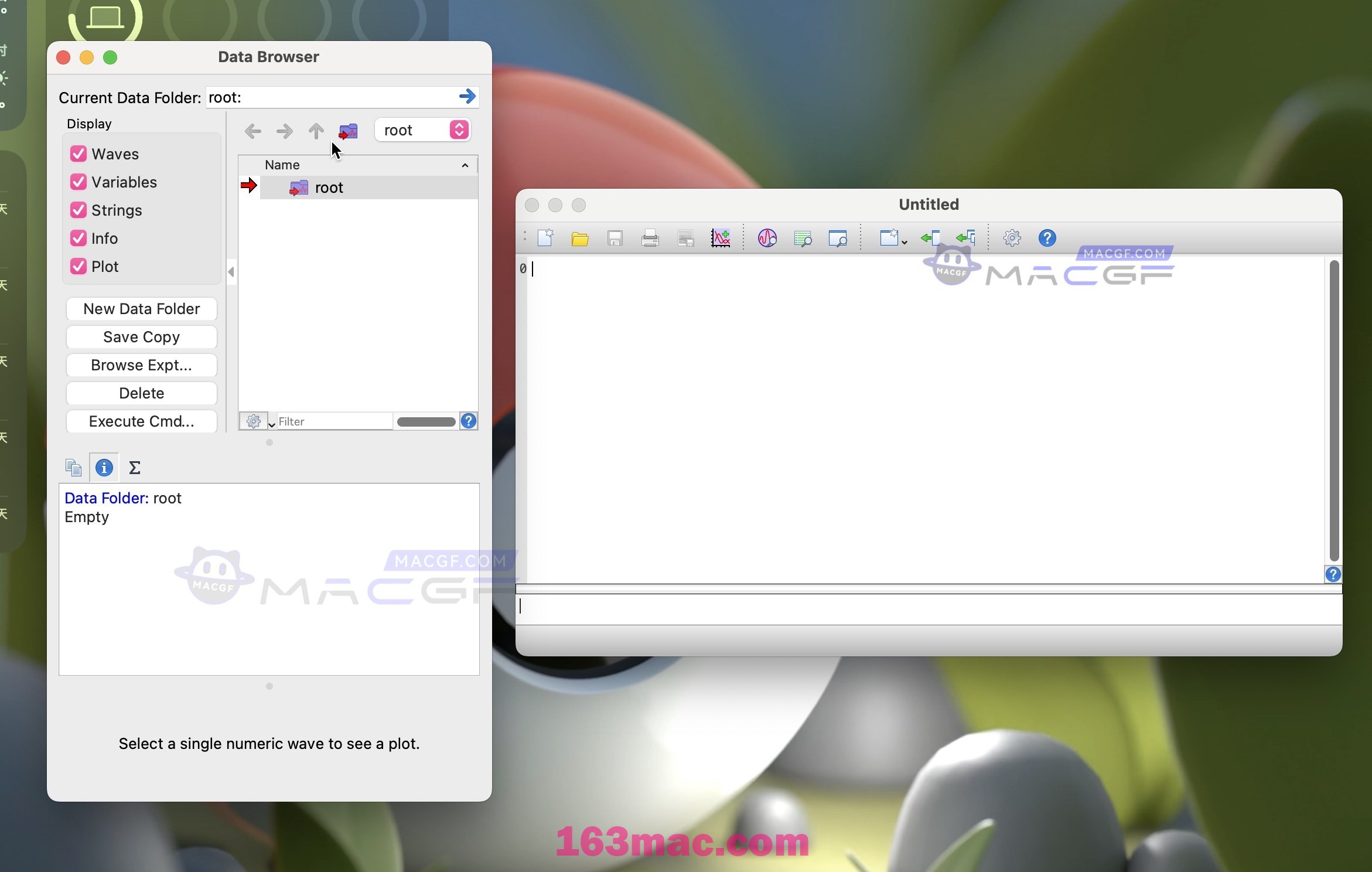The image size is (1372, 872).
Task: Click the back navigation arrow in Data Browser
Action: point(252,131)
